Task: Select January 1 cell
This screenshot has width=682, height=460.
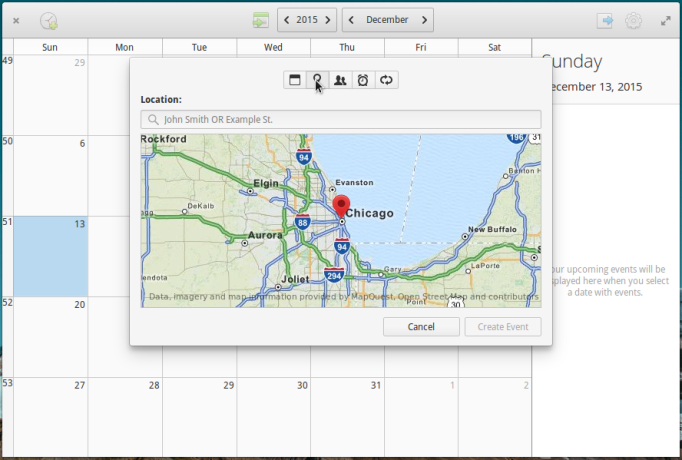Action: point(421,417)
